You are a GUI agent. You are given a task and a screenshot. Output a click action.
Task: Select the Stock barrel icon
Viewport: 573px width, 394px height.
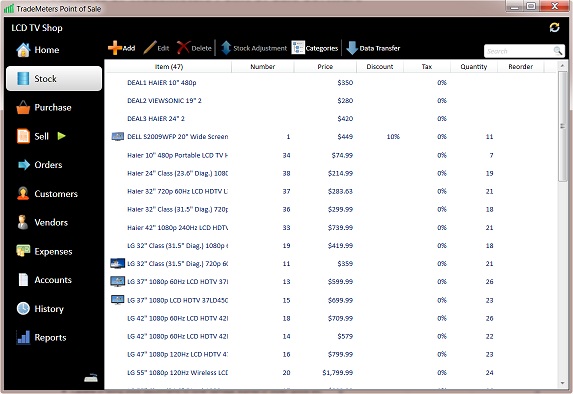[23, 79]
